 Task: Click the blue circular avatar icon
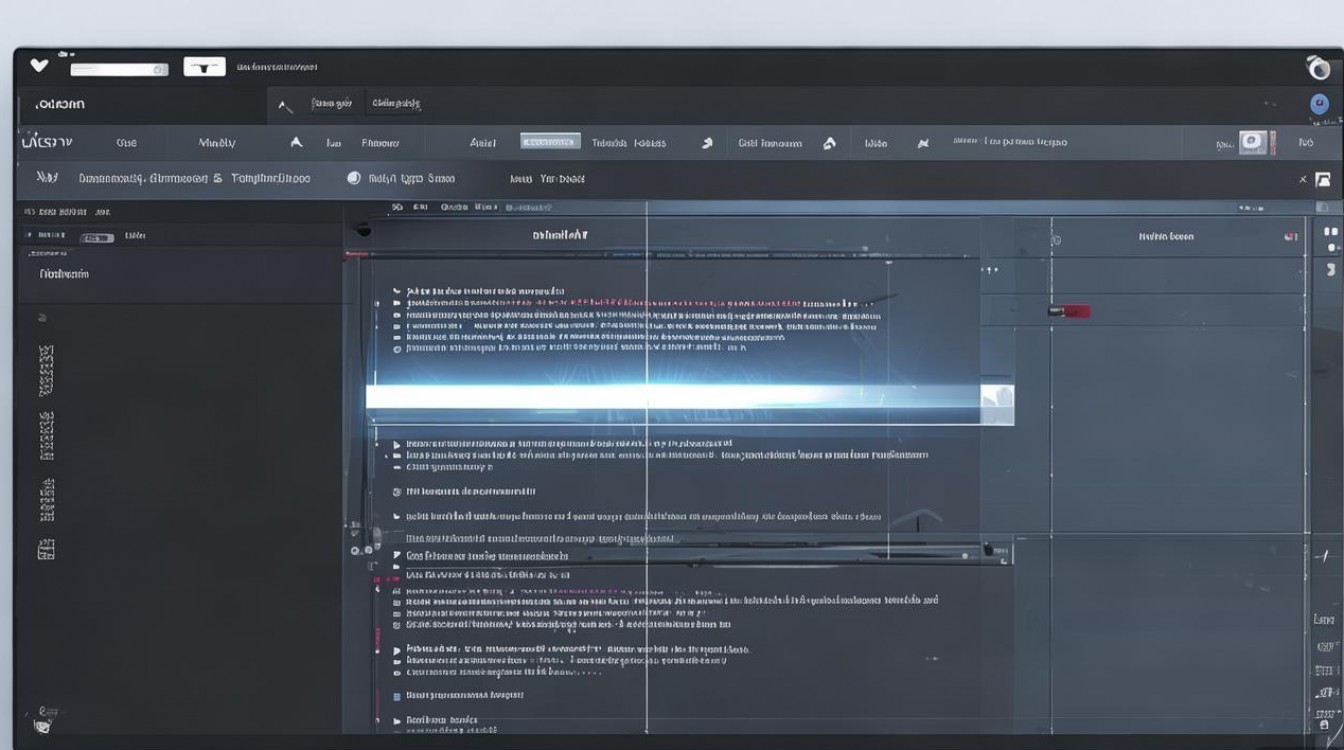pos(1319,104)
